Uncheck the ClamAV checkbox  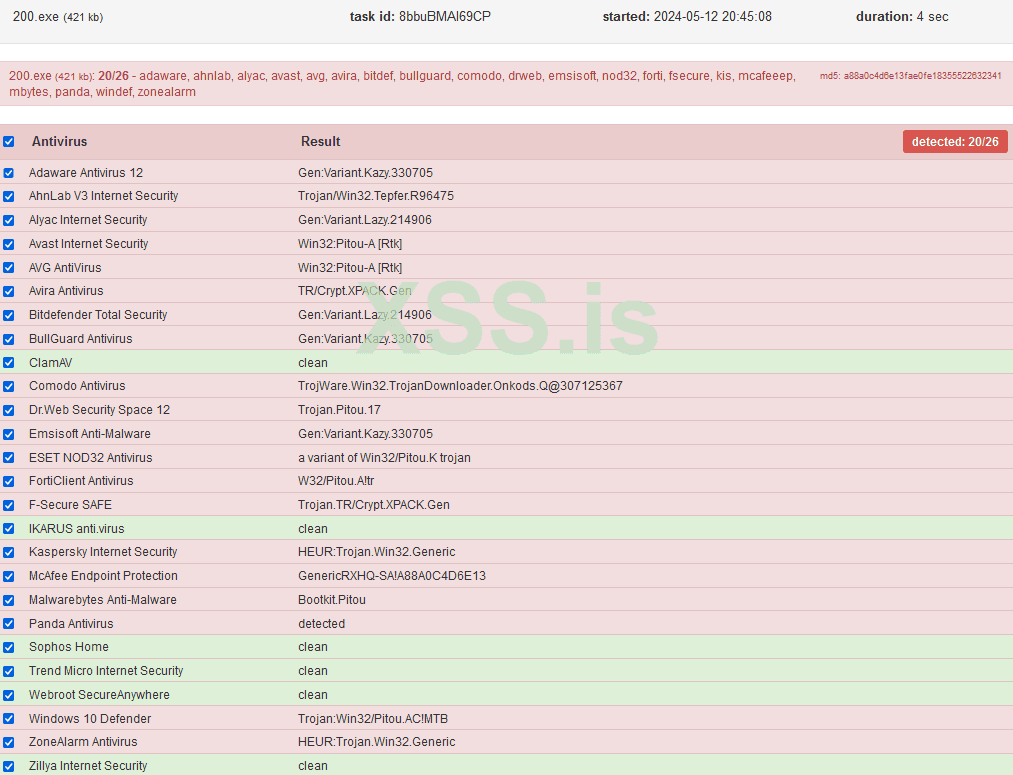point(8,362)
